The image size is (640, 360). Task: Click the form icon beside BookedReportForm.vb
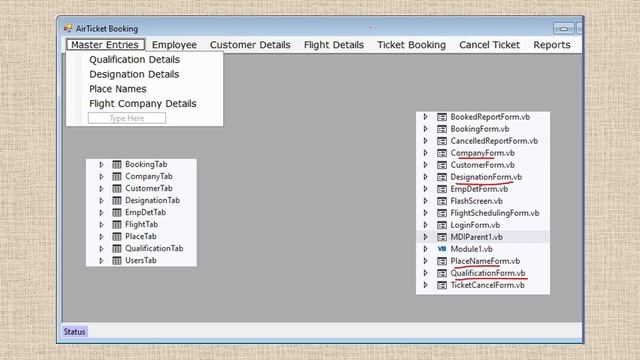(x=442, y=117)
